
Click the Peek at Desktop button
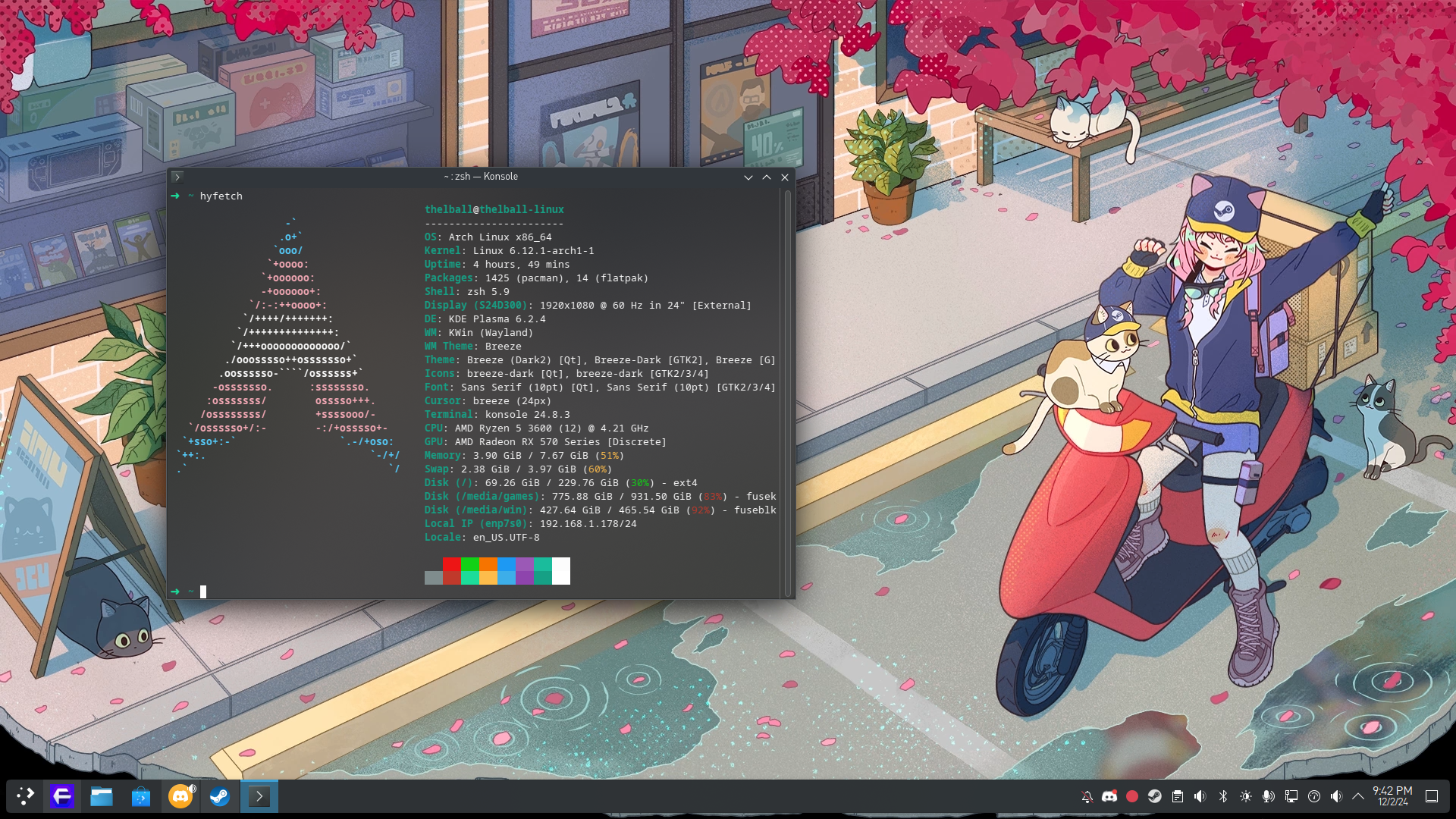[1432, 796]
